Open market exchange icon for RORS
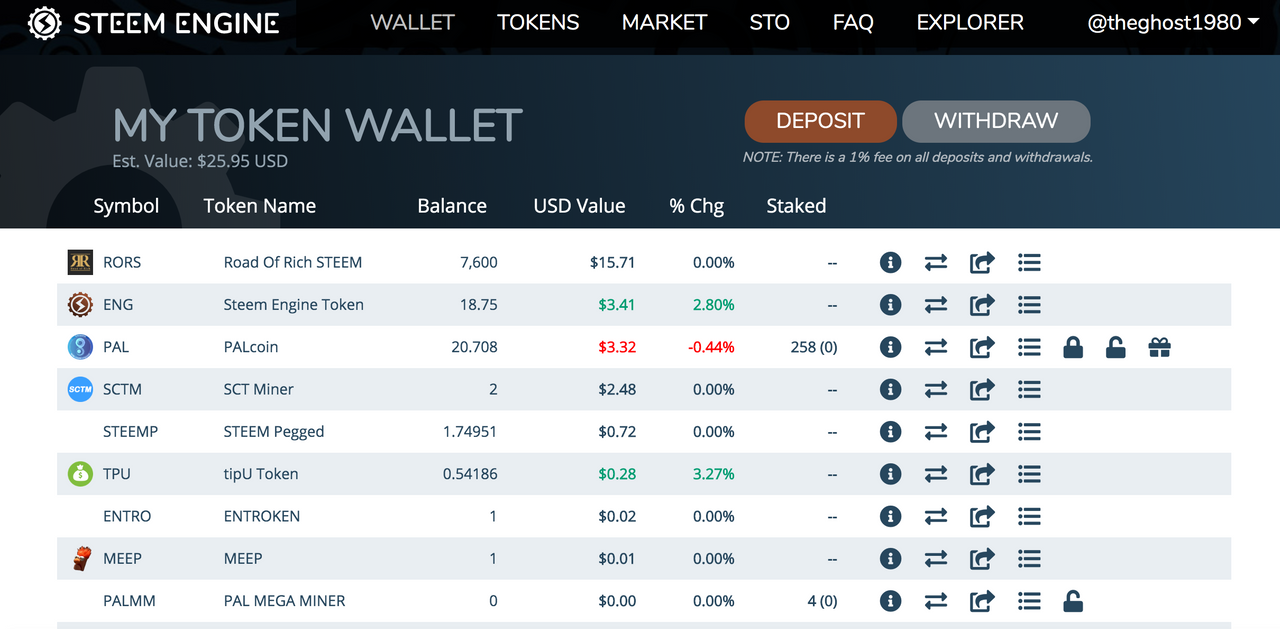 point(936,262)
